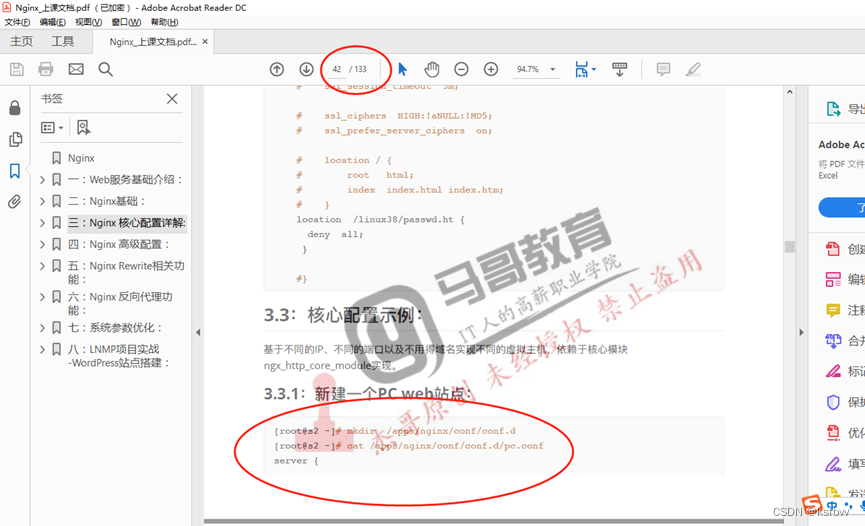Expand bookmark 一：Web服务基础介绍
This screenshot has width=865, height=526.
42,180
